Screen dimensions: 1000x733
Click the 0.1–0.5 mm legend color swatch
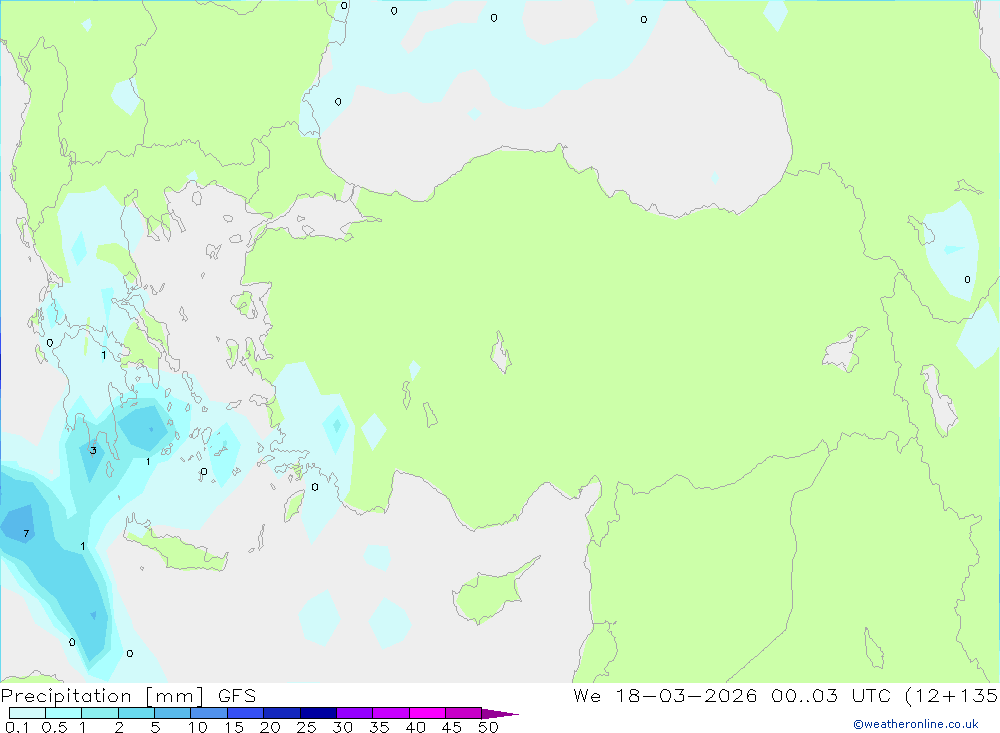(27, 713)
